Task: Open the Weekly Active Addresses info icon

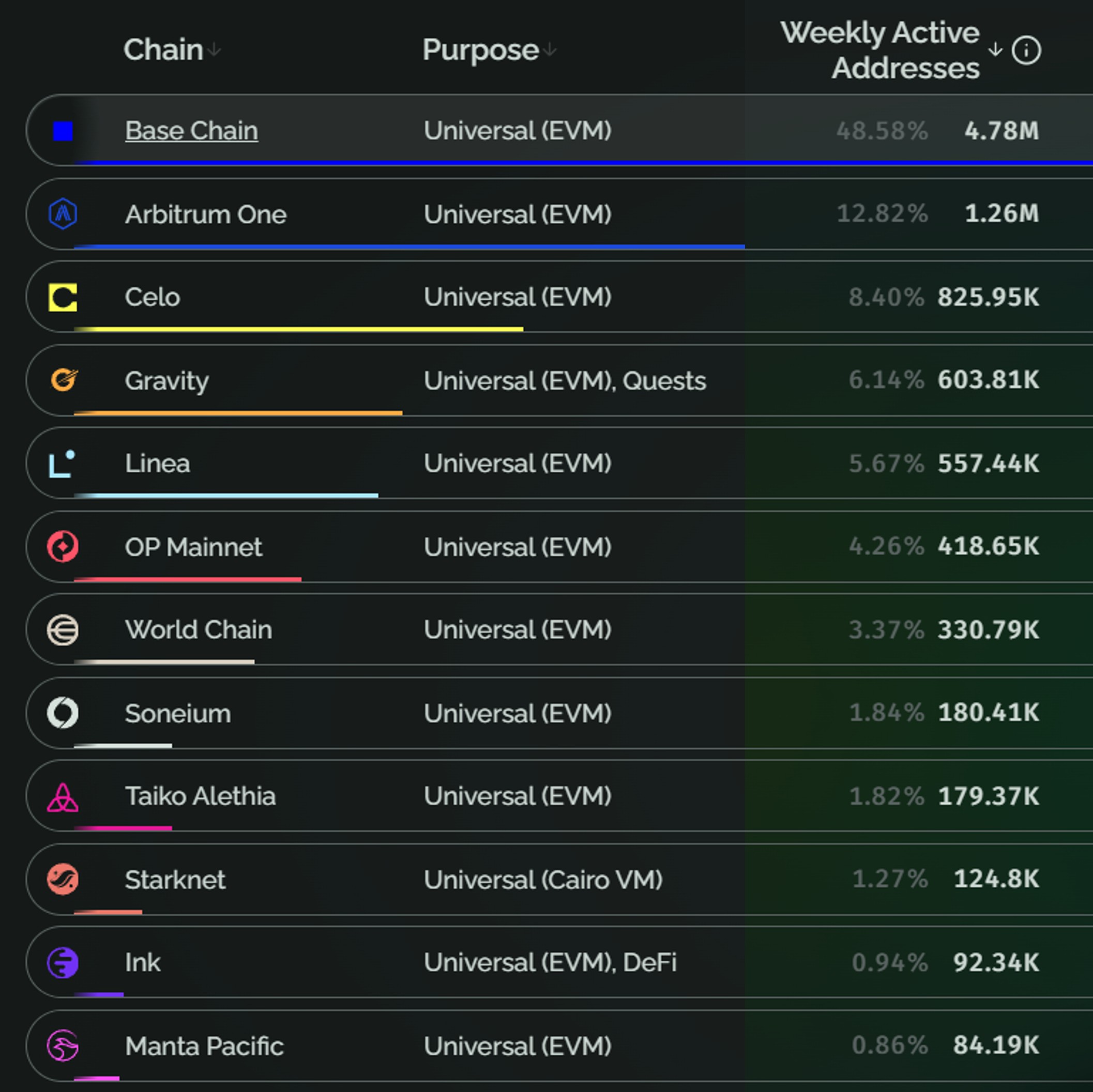Action: [x=1026, y=50]
